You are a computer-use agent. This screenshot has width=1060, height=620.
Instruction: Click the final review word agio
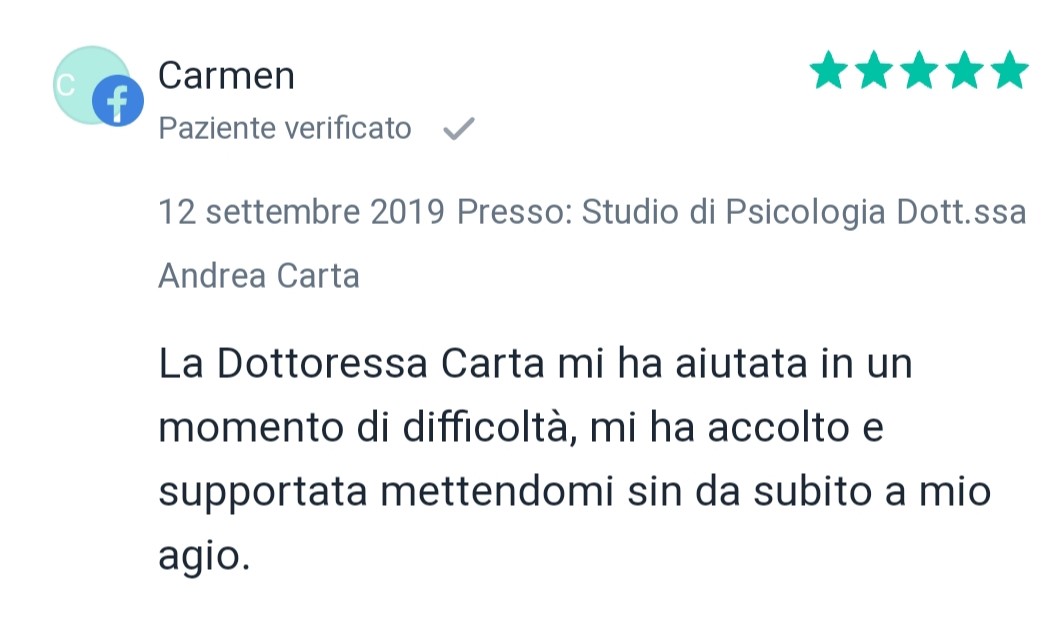point(204,557)
